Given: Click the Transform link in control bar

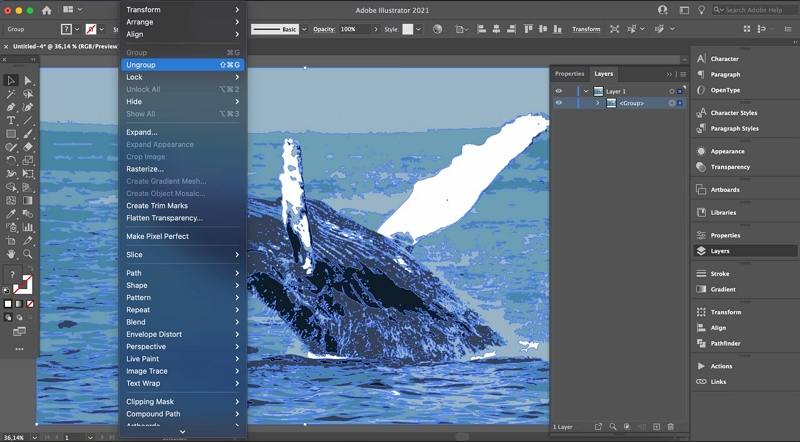Looking at the screenshot, I should pos(586,29).
